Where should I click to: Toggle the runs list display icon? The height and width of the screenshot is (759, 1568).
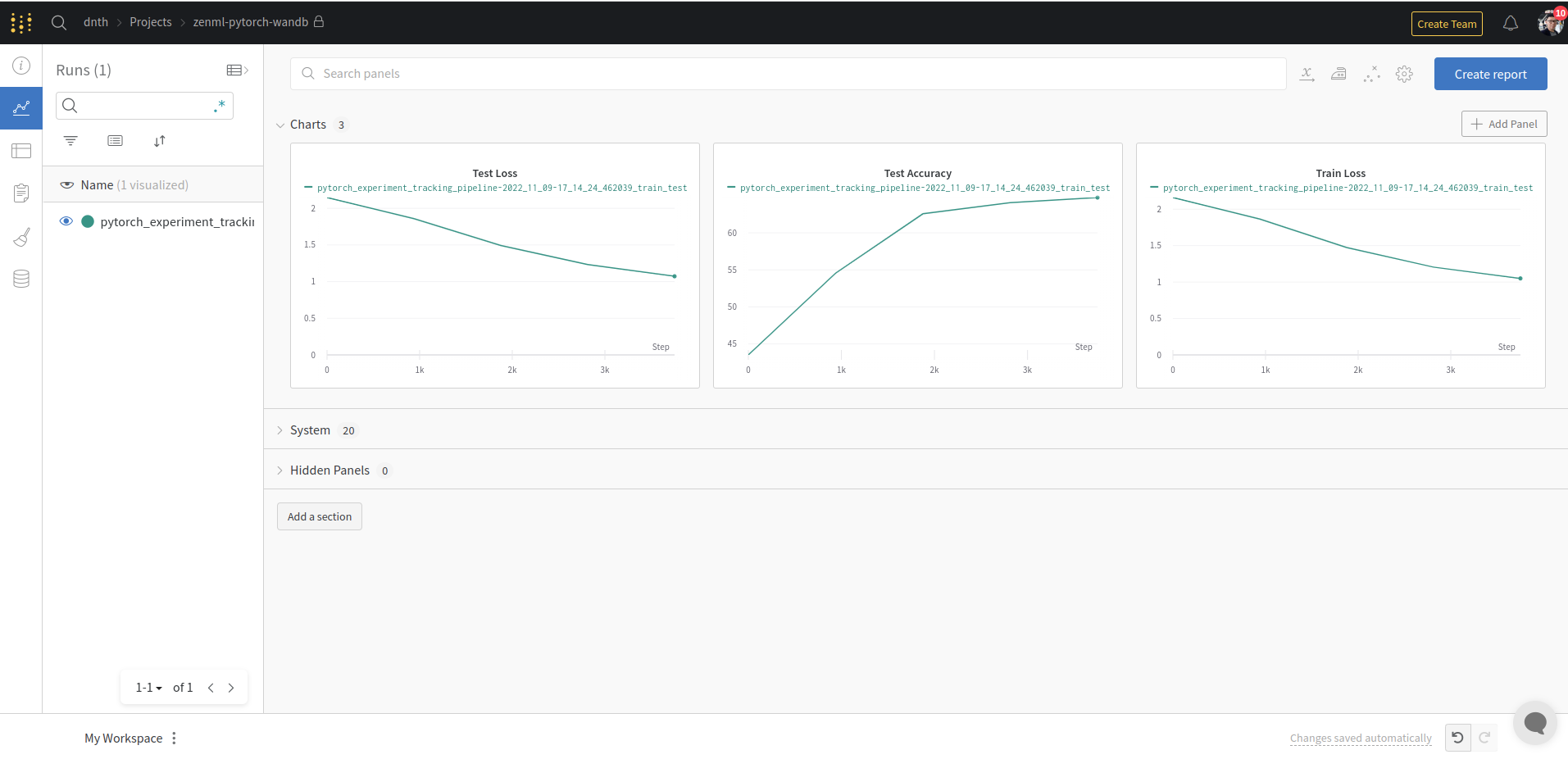pyautogui.click(x=115, y=140)
